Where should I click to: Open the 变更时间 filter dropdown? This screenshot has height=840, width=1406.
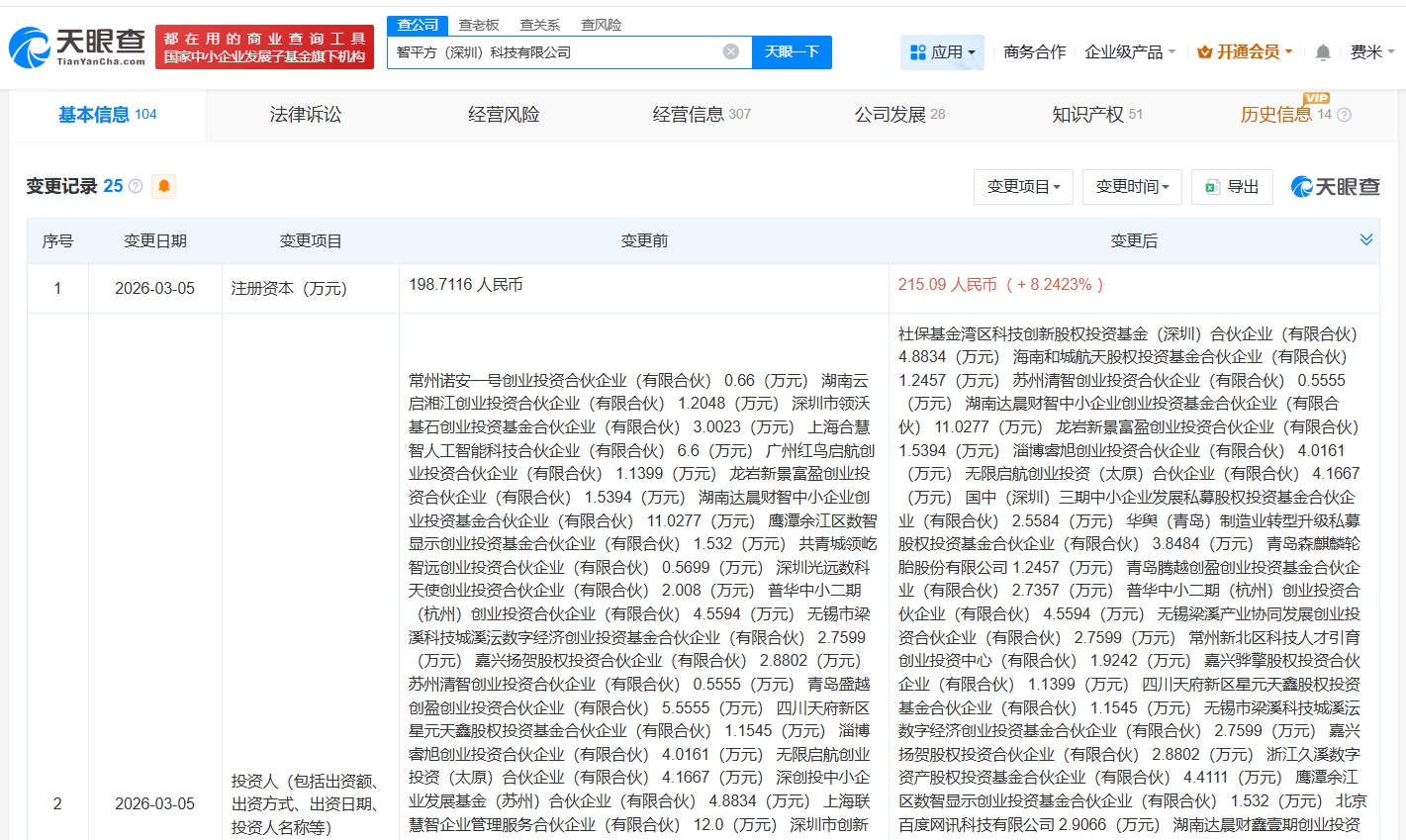coord(1132,186)
